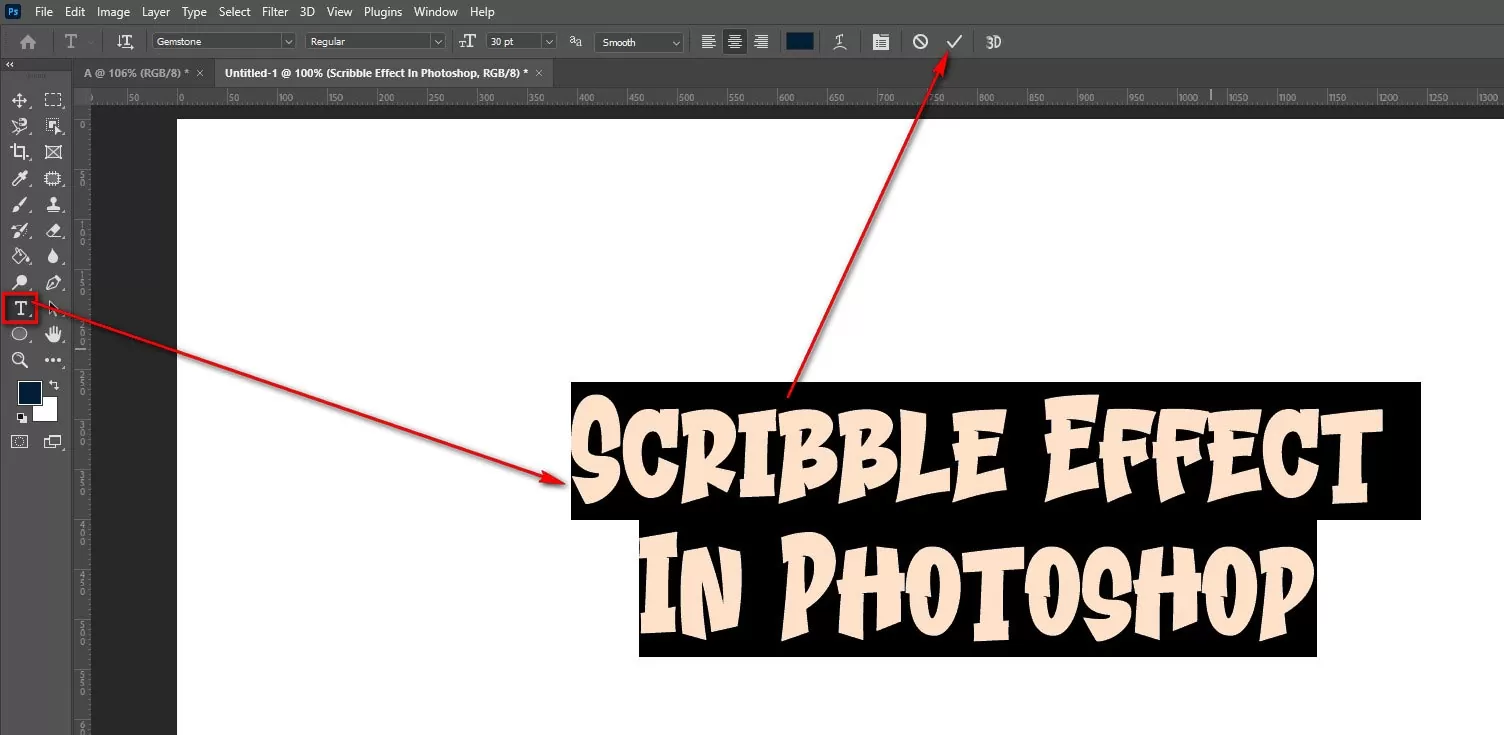Select the Patch healing tool
1504x735 pixels.
(x=53, y=178)
